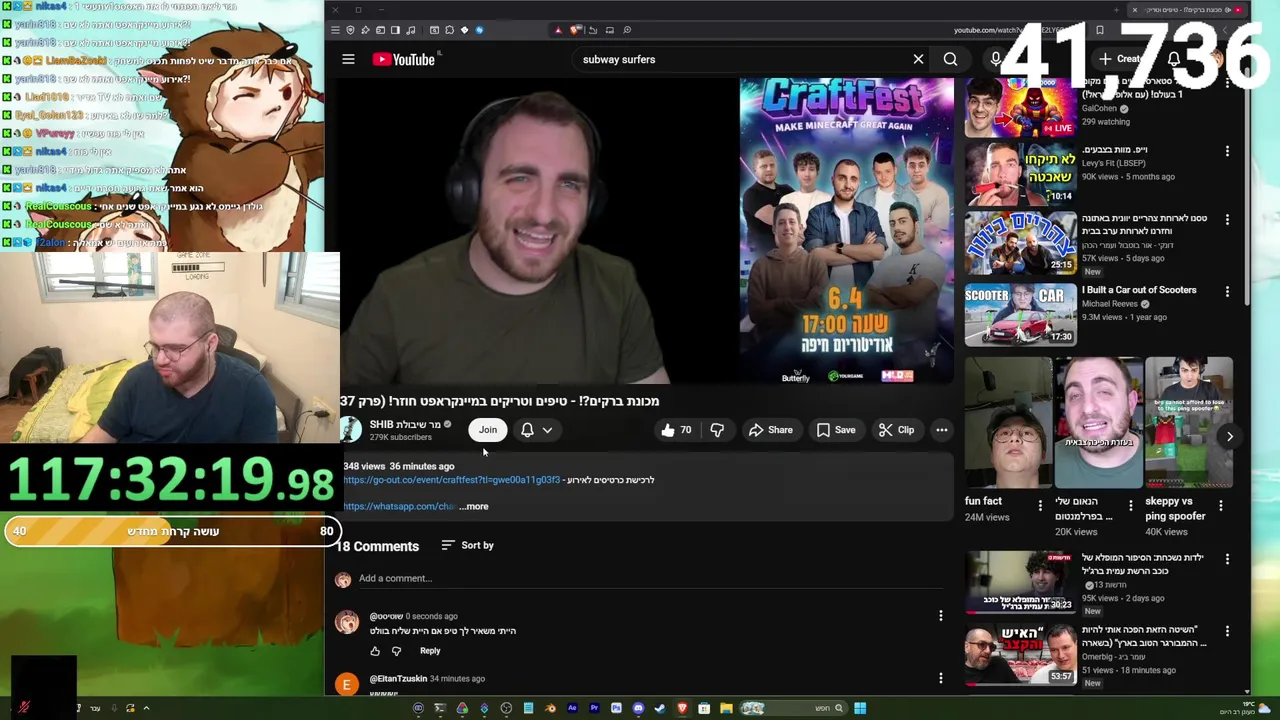Open skeppy vs ping spoofer short
Screen dimensions: 1280x720
tap(1189, 423)
